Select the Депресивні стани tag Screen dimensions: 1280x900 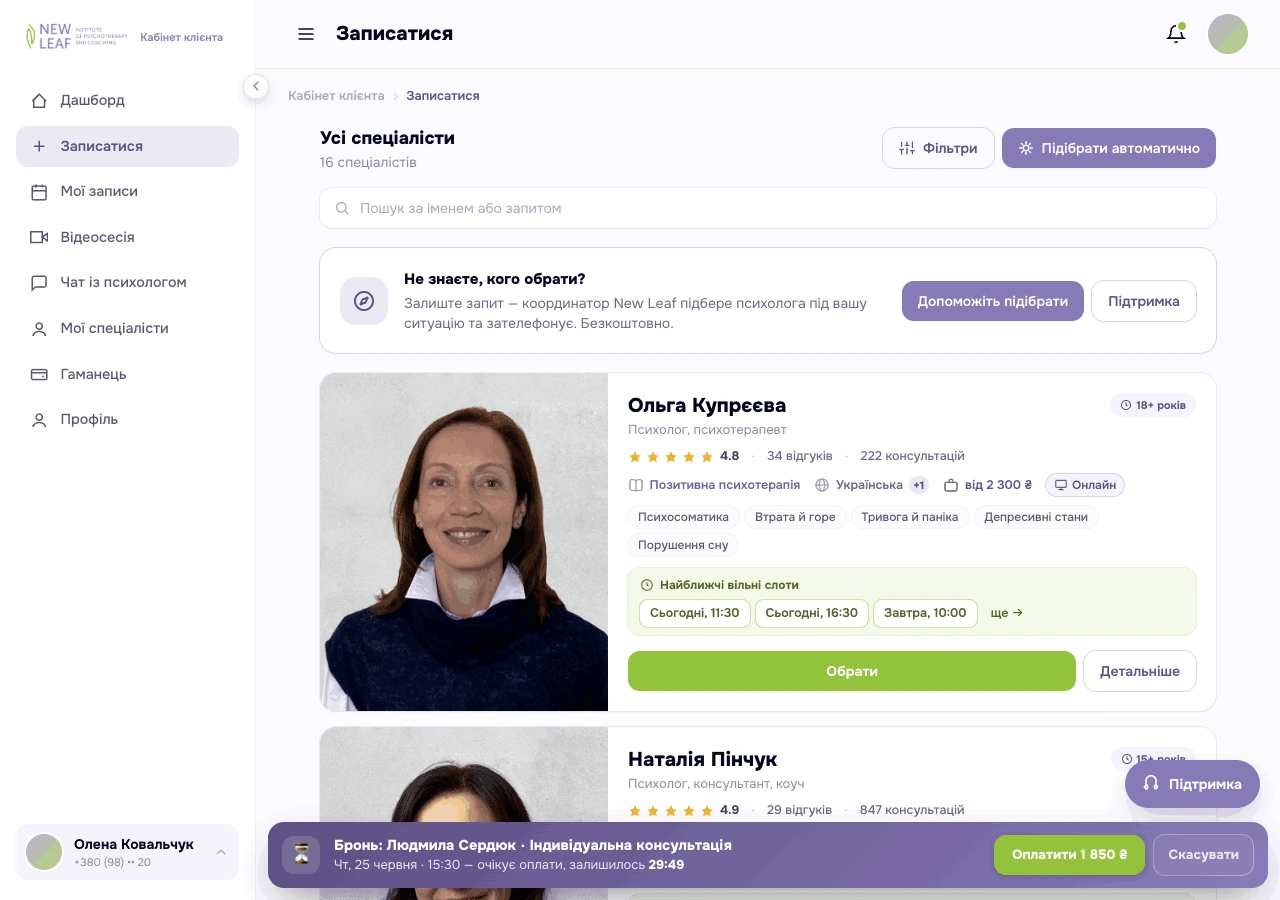1036,517
